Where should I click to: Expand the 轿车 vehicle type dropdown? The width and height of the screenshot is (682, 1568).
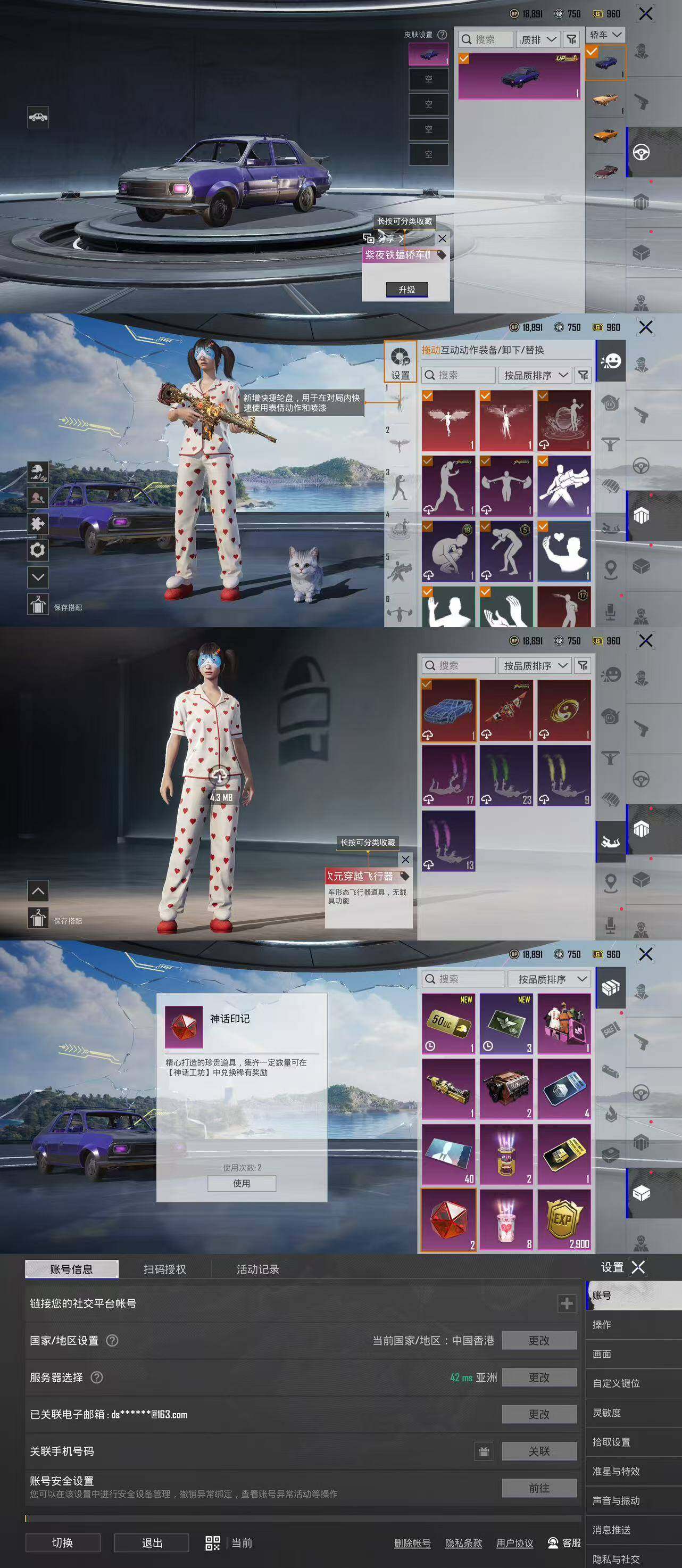pyautogui.click(x=605, y=35)
